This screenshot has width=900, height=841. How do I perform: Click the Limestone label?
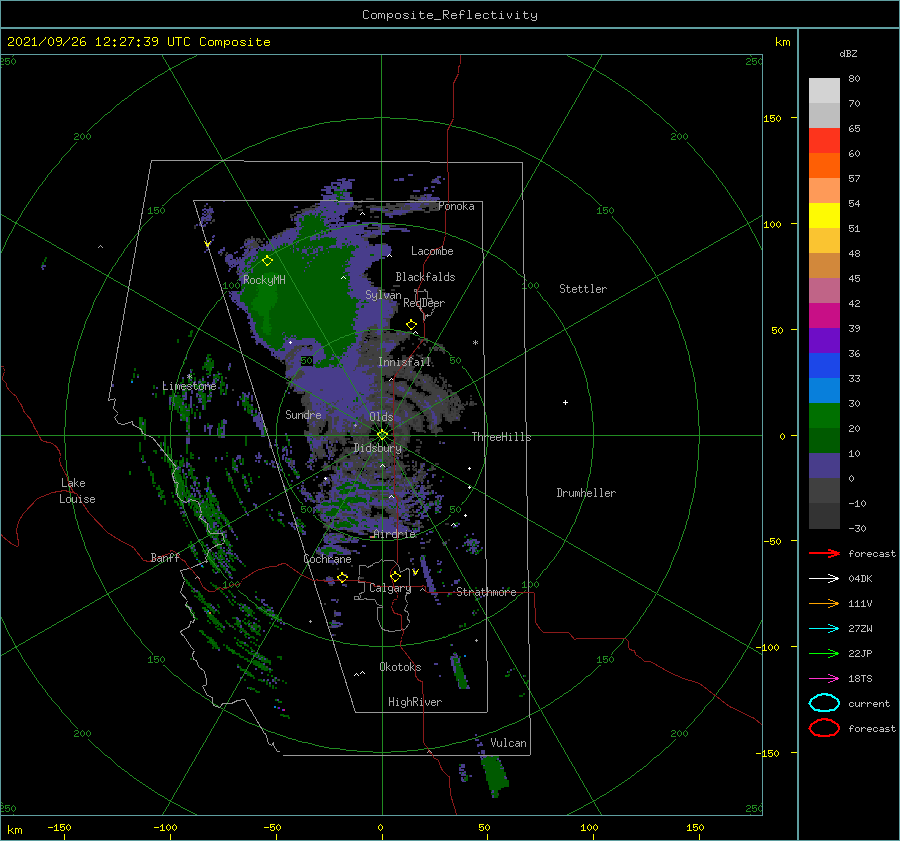coord(189,386)
